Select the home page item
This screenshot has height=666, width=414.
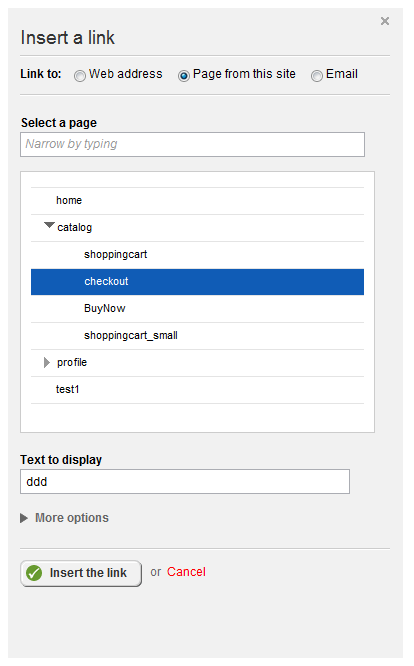(197, 200)
